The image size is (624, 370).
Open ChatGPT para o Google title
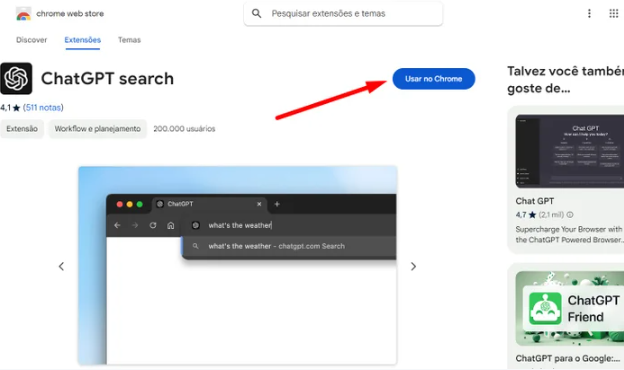click(x=567, y=358)
